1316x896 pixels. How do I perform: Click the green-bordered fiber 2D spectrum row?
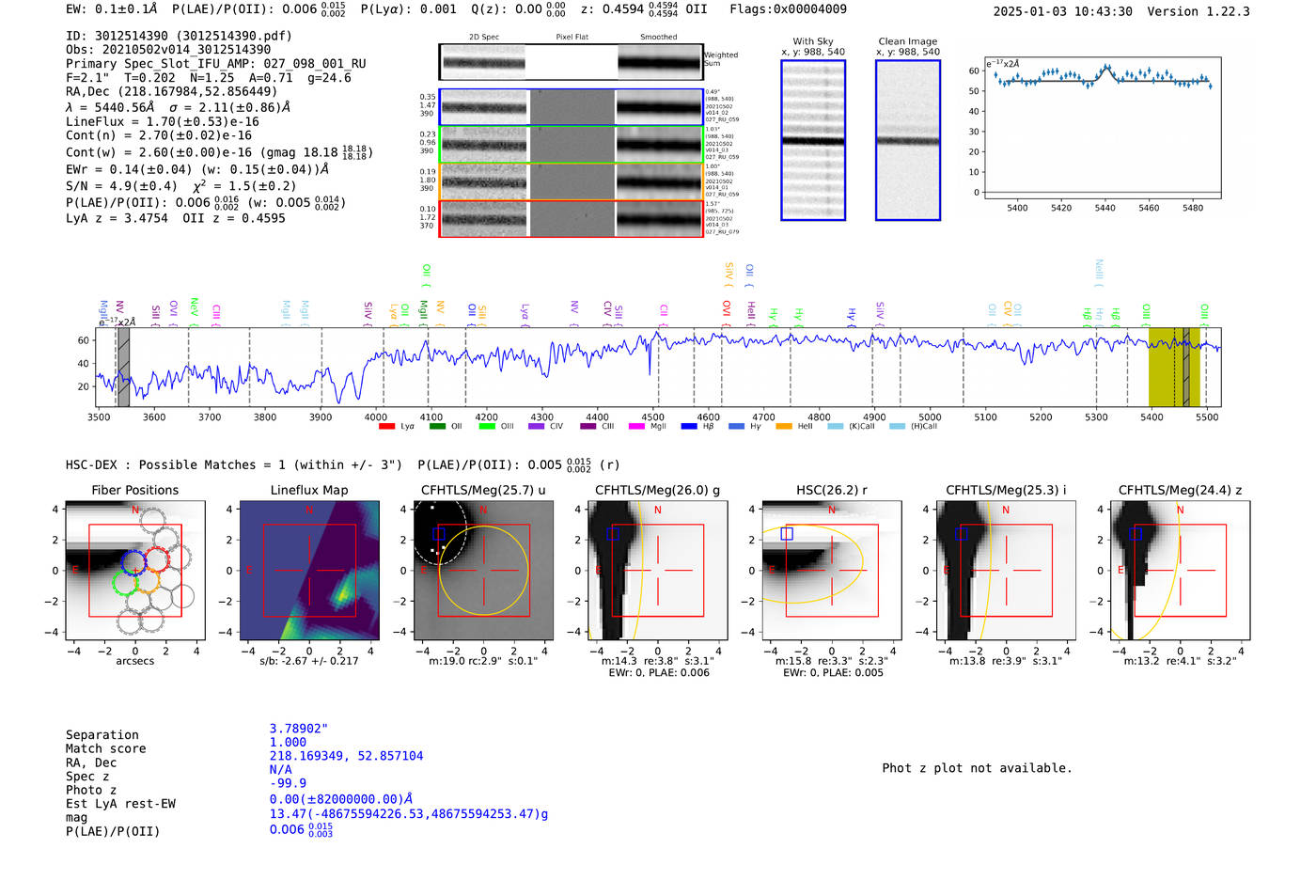coord(571,144)
